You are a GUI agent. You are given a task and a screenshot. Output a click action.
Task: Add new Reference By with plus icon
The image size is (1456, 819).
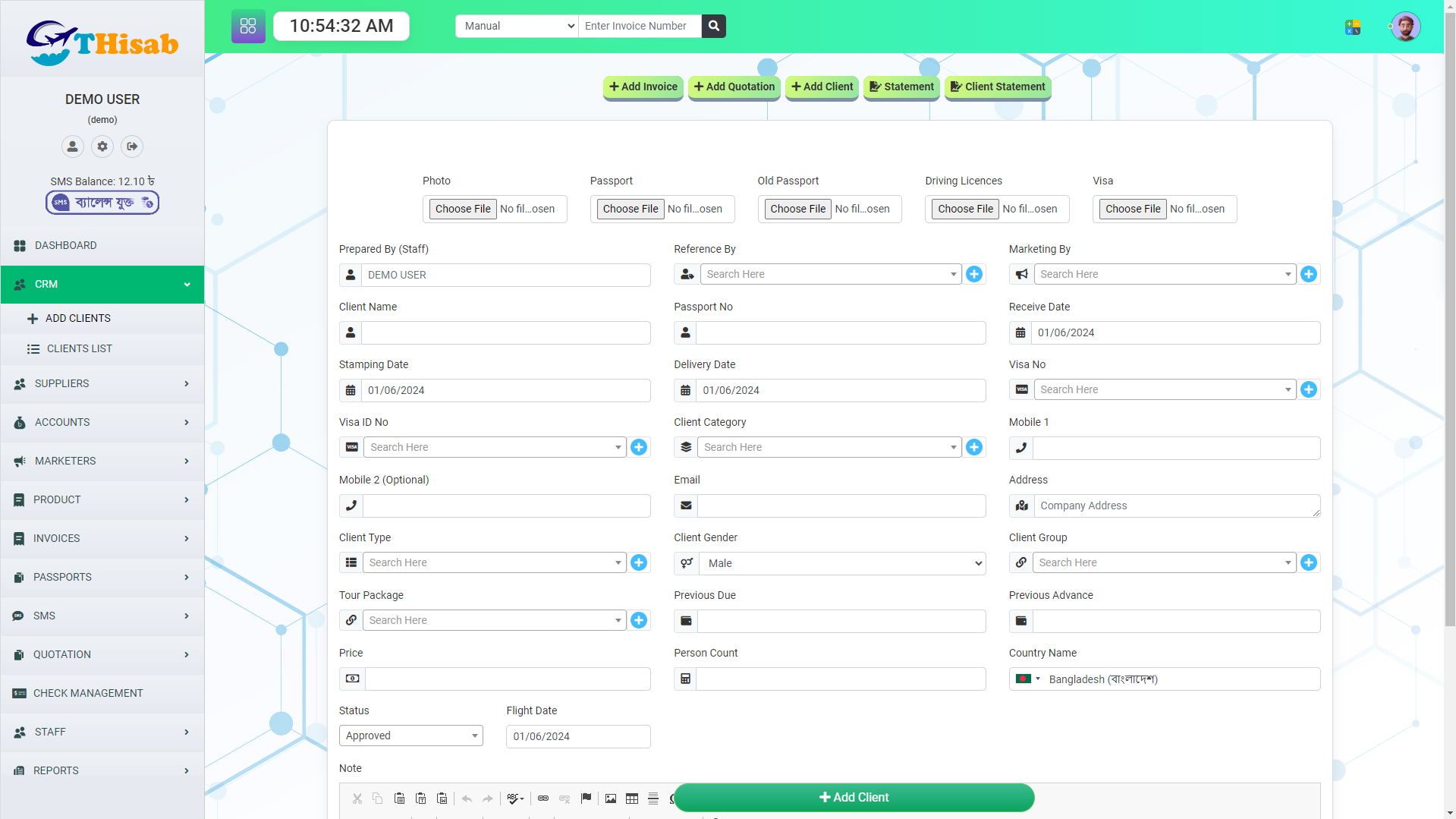[x=974, y=274]
